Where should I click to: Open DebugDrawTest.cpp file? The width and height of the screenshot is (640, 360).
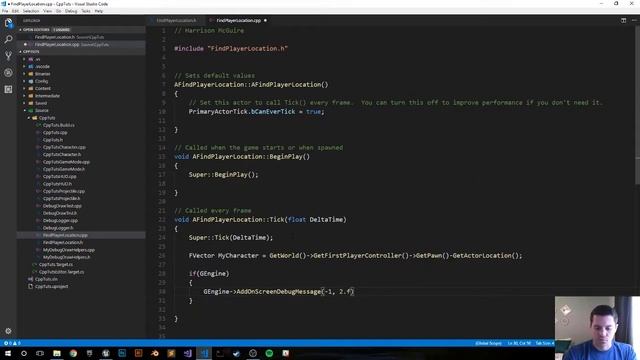[x=62, y=206]
